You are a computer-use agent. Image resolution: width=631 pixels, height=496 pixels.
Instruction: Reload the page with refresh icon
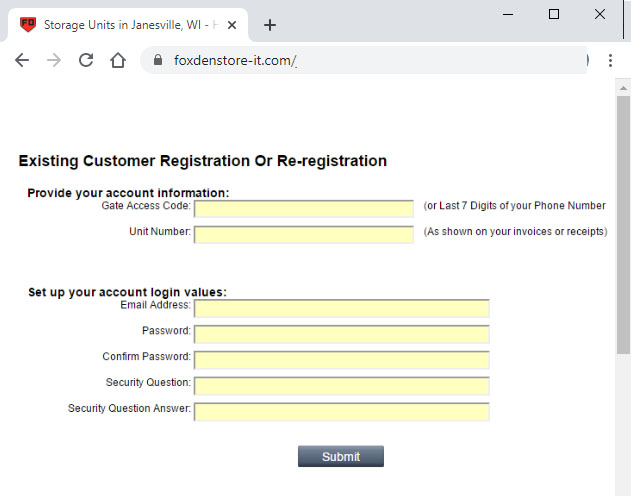[86, 60]
